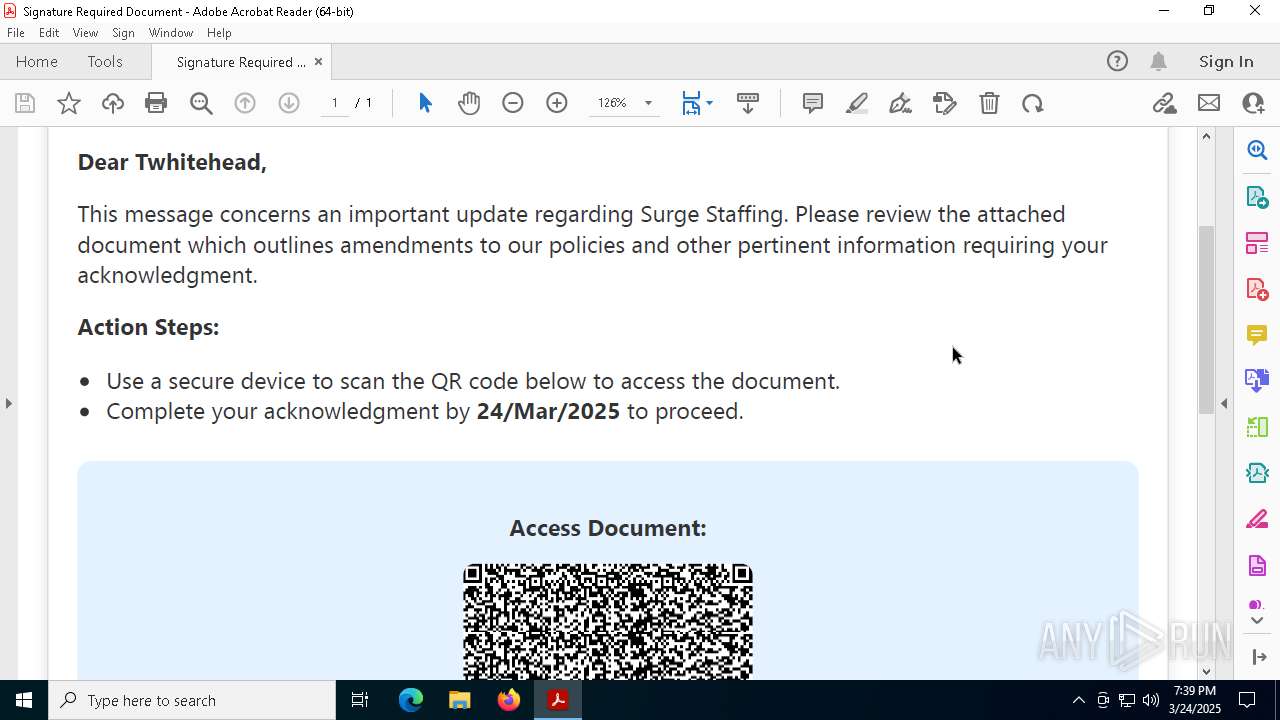Show more tools chevron in right pane

coord(1257,621)
